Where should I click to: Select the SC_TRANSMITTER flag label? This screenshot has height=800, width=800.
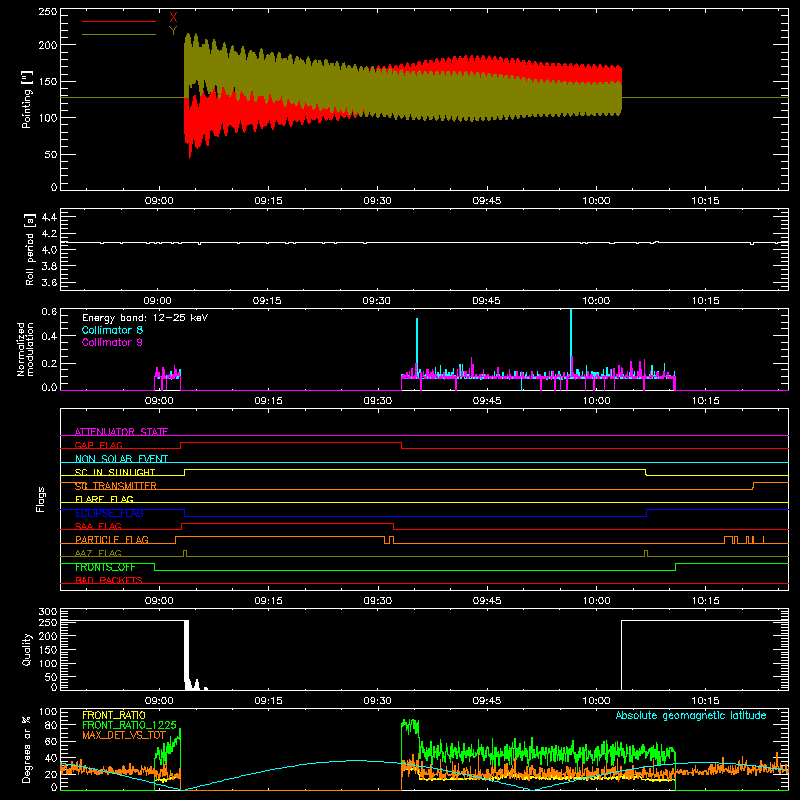click(116, 486)
